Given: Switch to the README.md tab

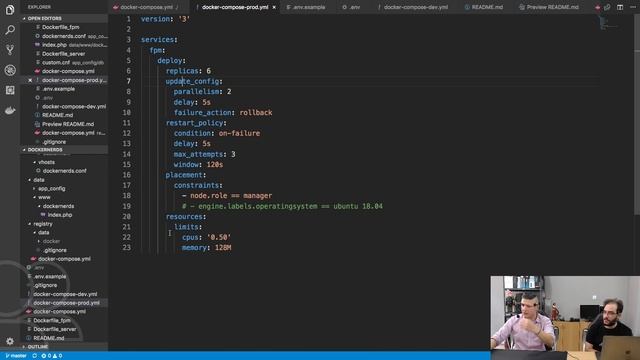Looking at the screenshot, I should pos(484,7).
